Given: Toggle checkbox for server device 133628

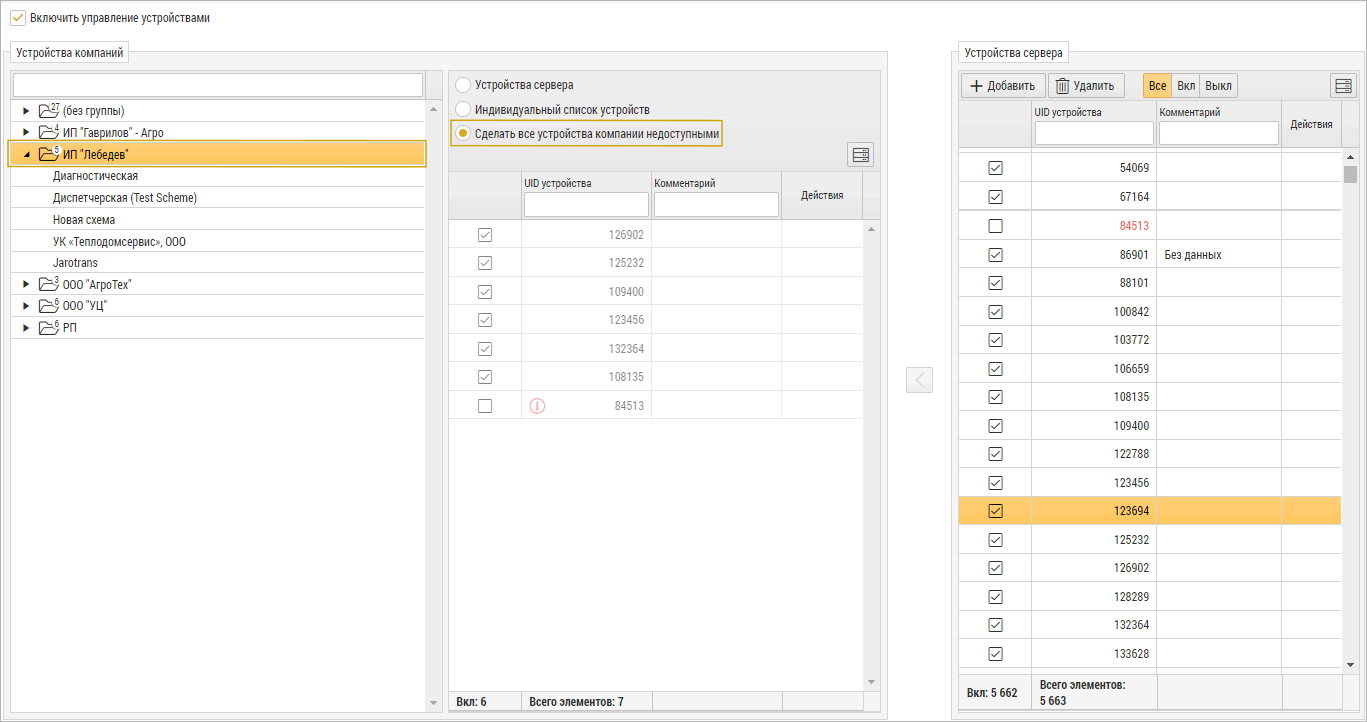Looking at the screenshot, I should [995, 654].
